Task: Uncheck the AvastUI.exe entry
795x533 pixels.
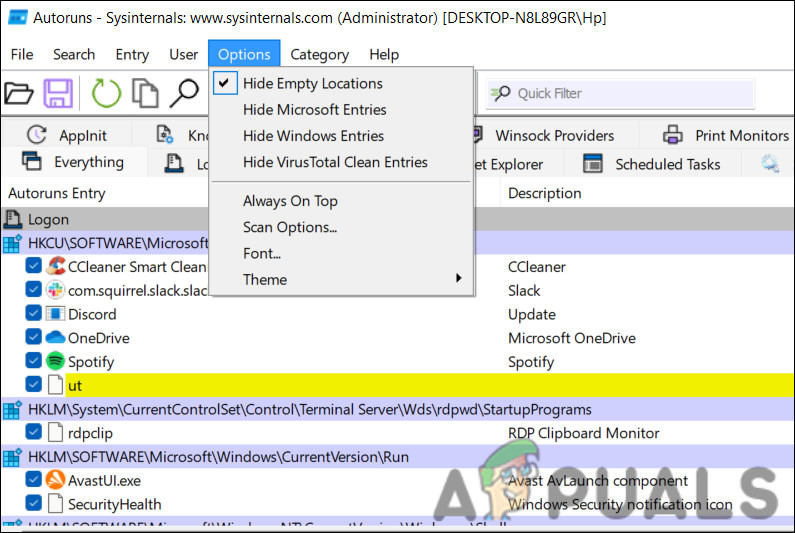Action: coord(33,479)
